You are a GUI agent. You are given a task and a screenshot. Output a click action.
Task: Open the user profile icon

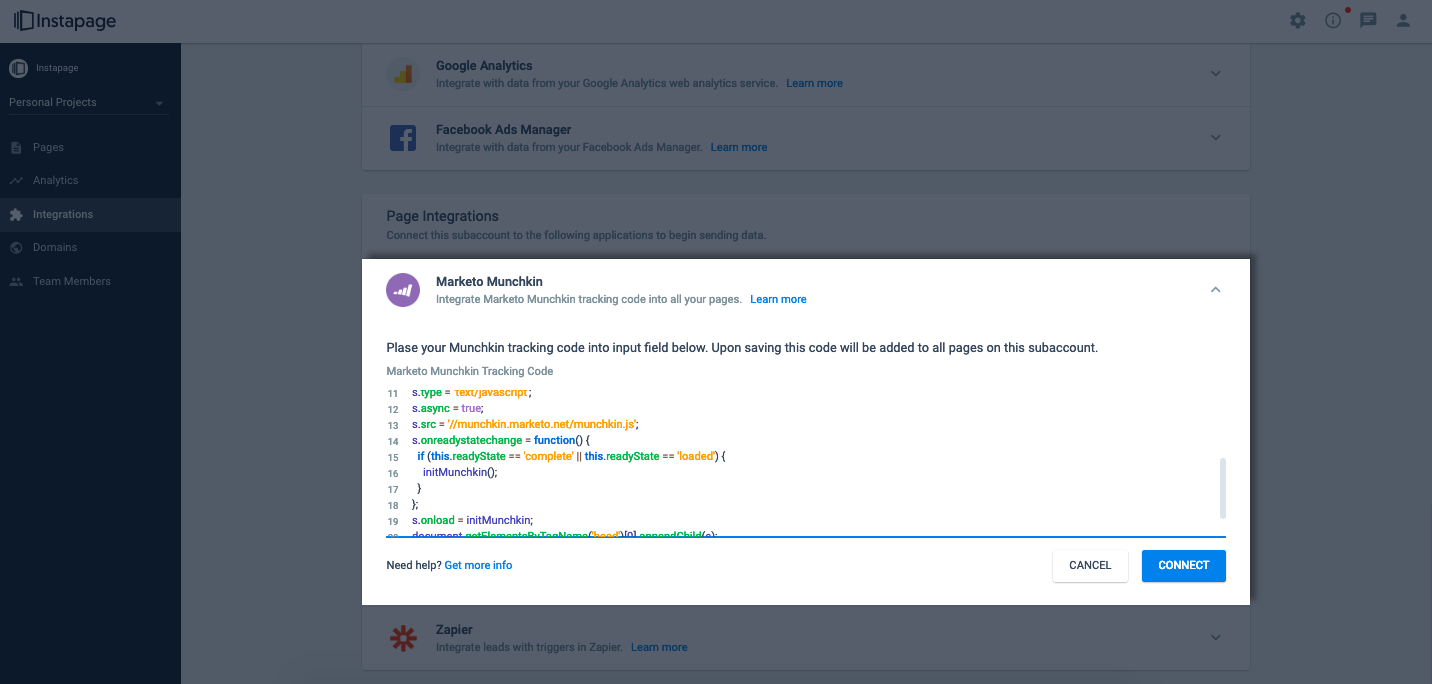[1402, 20]
